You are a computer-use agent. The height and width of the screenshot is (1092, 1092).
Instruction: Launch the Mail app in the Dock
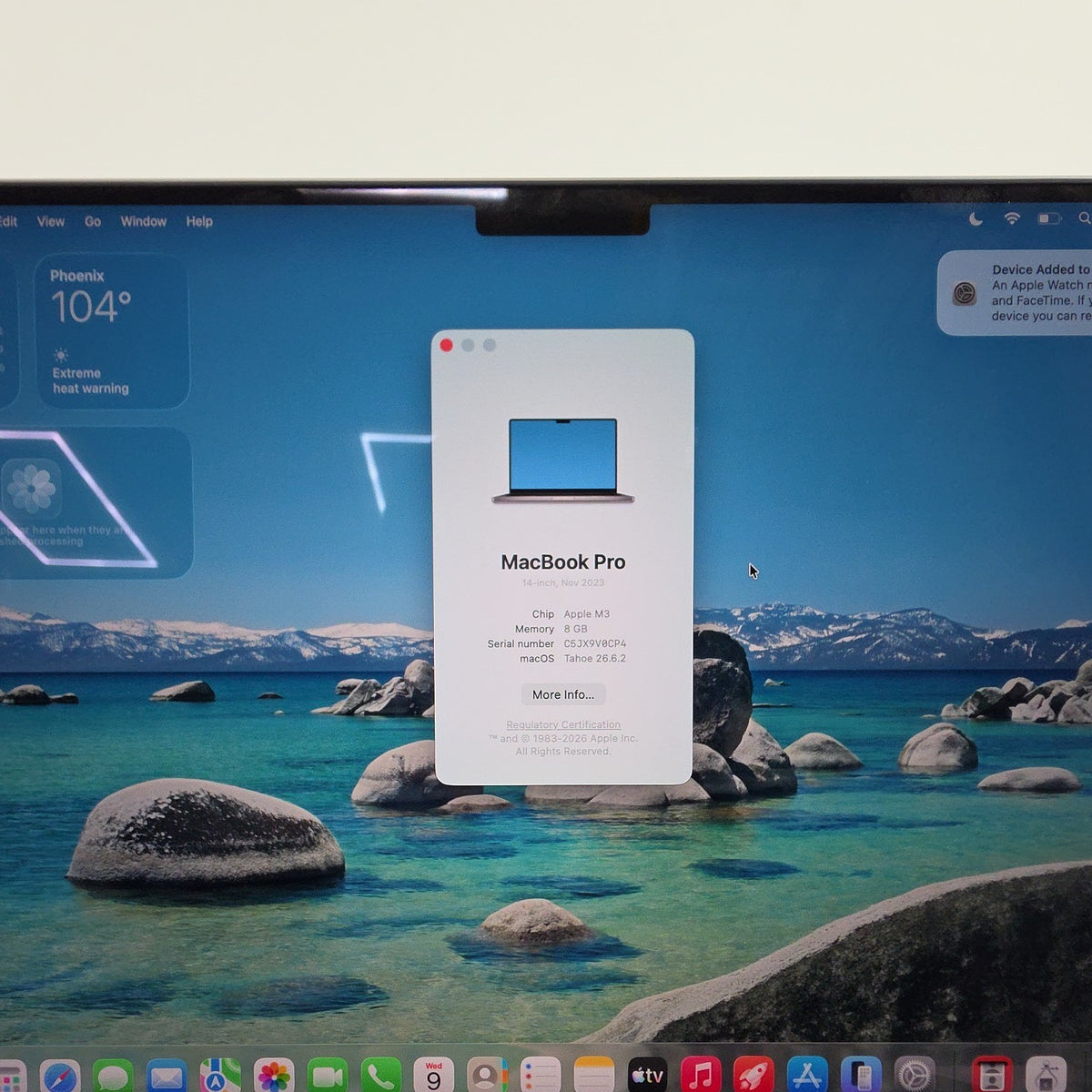click(167, 1077)
